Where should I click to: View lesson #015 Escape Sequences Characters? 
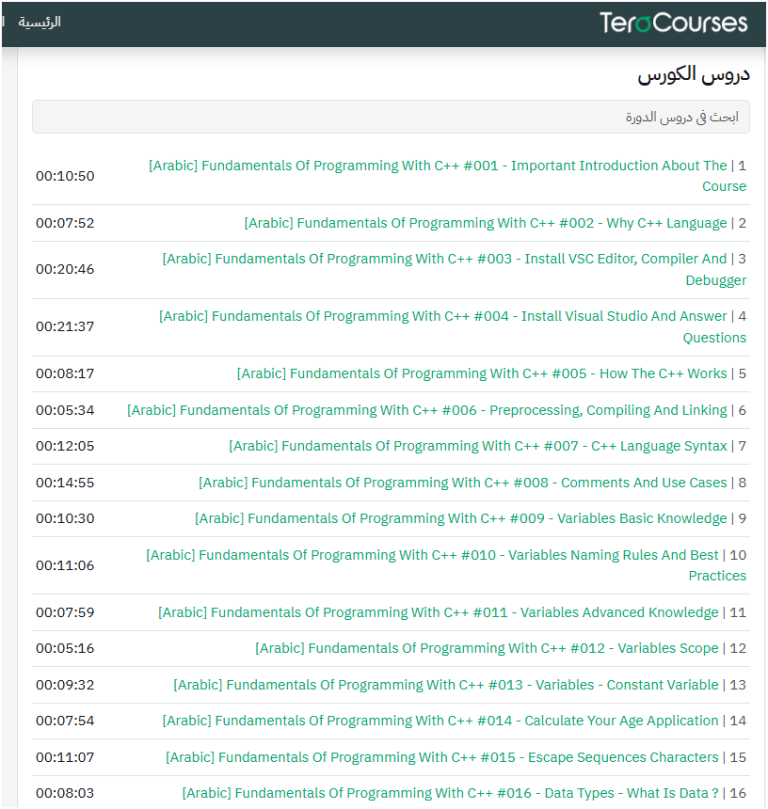[442, 757]
